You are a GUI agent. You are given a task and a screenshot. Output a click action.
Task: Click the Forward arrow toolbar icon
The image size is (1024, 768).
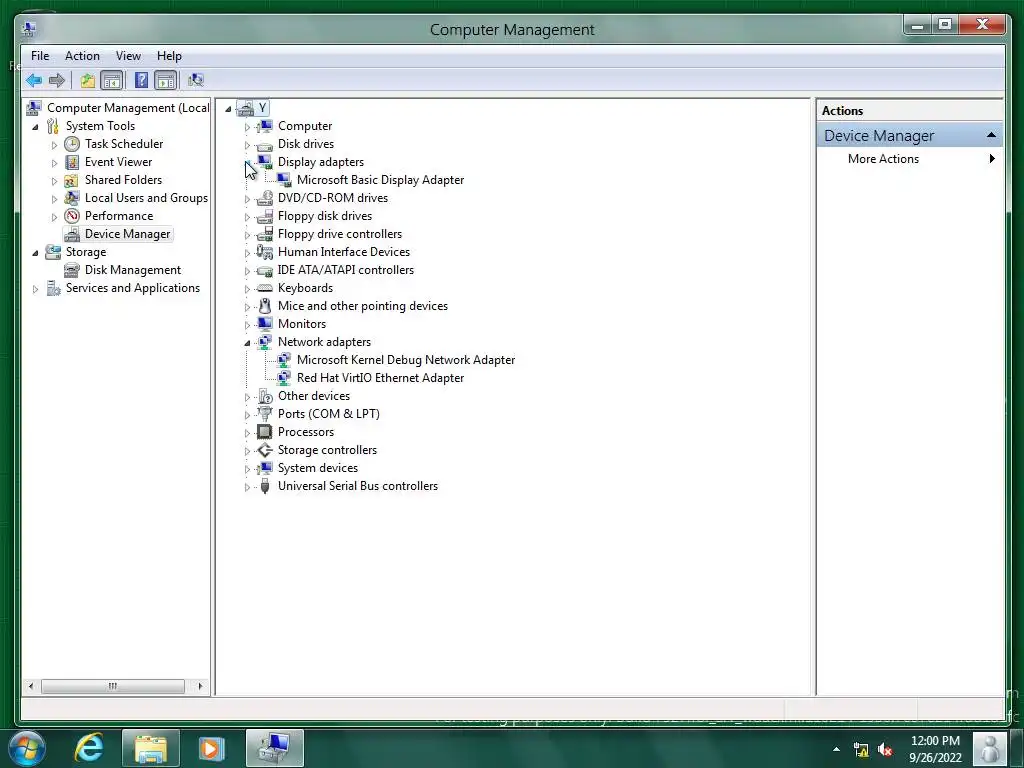[57, 80]
